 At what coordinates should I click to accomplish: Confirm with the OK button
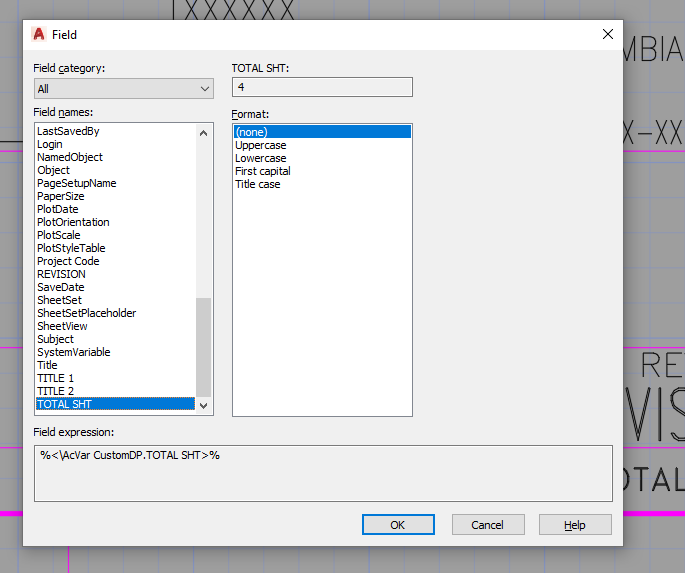coord(398,525)
